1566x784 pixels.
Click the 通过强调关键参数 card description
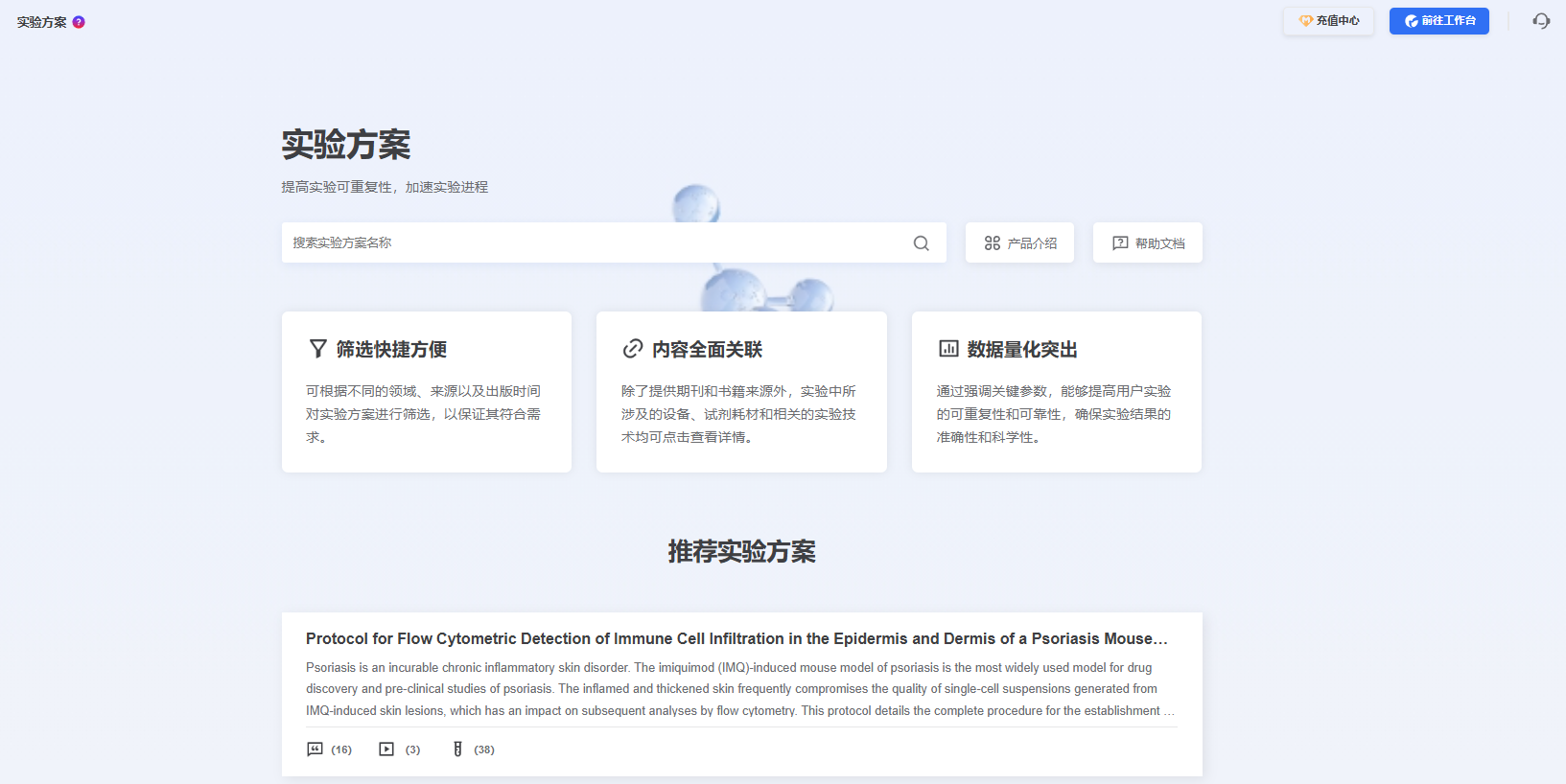1054,414
